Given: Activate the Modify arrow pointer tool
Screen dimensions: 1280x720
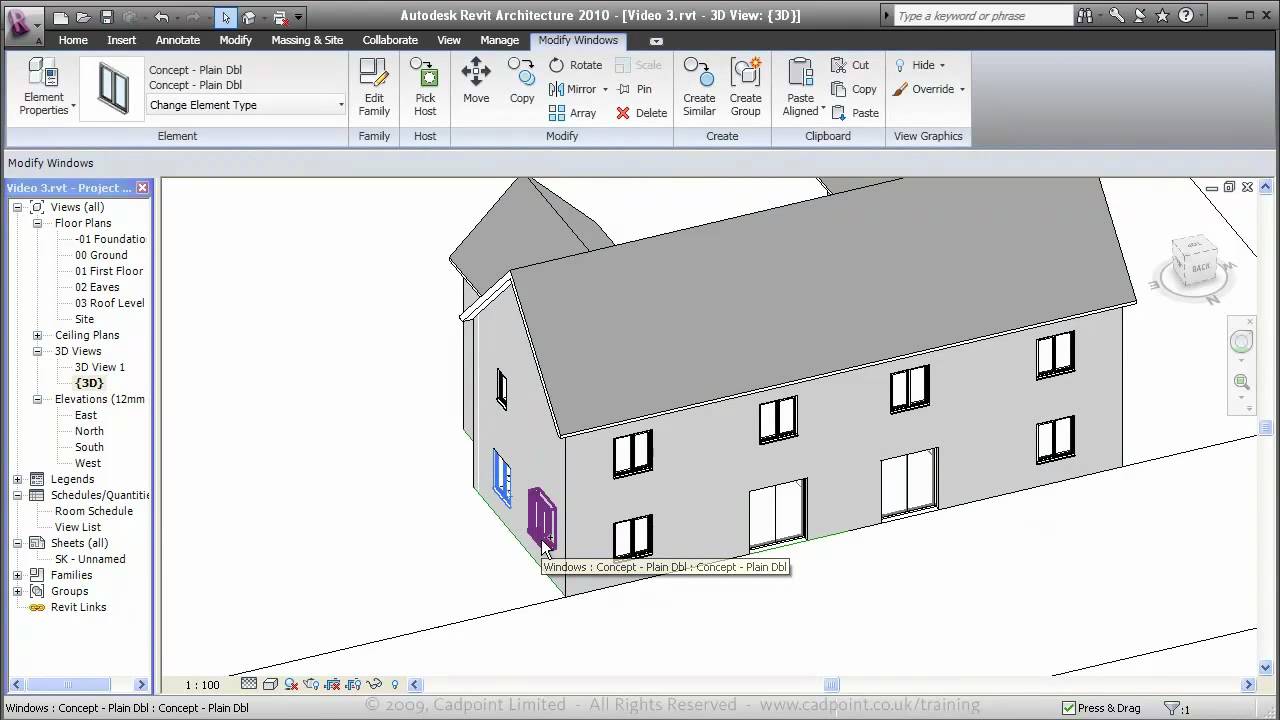Looking at the screenshot, I should pyautogui.click(x=227, y=17).
